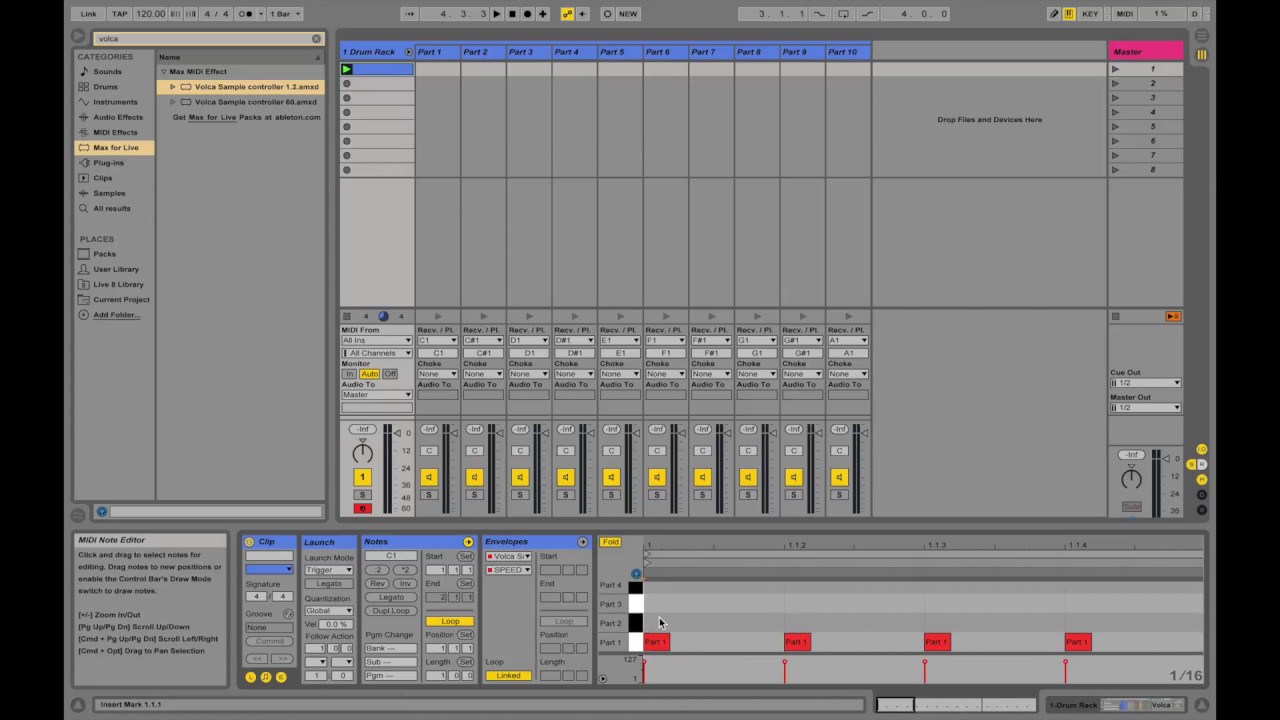
Task: Open Packs in Places
Action: click(104, 254)
